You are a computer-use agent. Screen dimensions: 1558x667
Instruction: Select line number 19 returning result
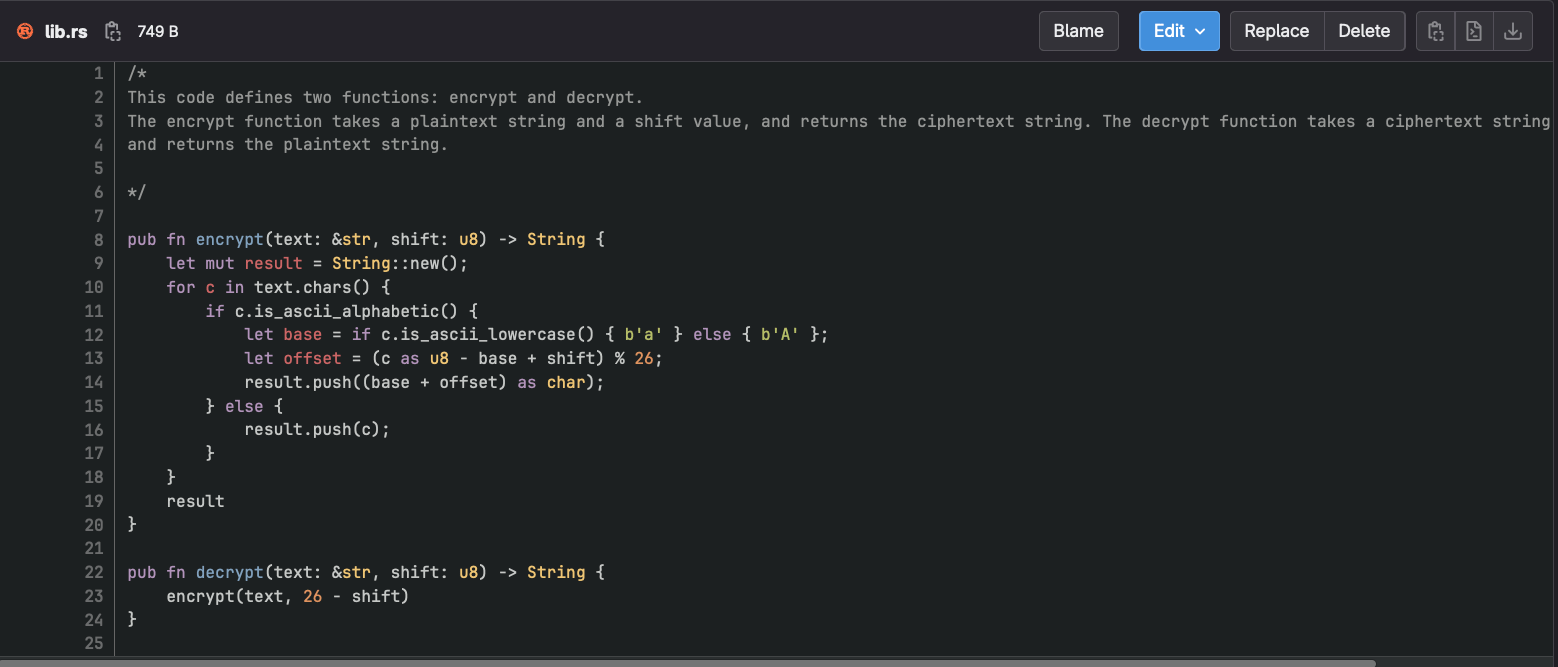click(x=93, y=501)
